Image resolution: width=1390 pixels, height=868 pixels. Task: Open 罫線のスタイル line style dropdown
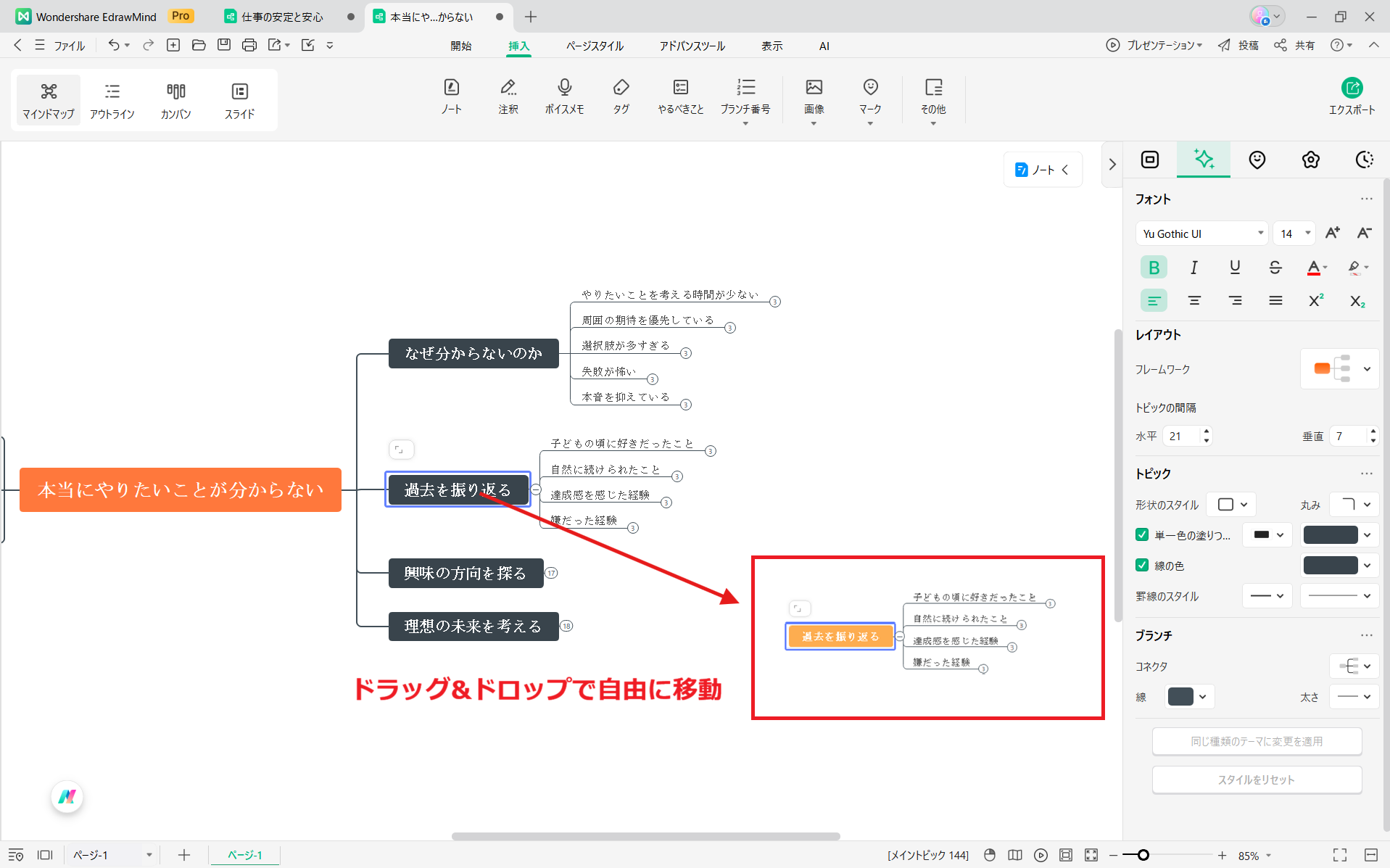1267,596
